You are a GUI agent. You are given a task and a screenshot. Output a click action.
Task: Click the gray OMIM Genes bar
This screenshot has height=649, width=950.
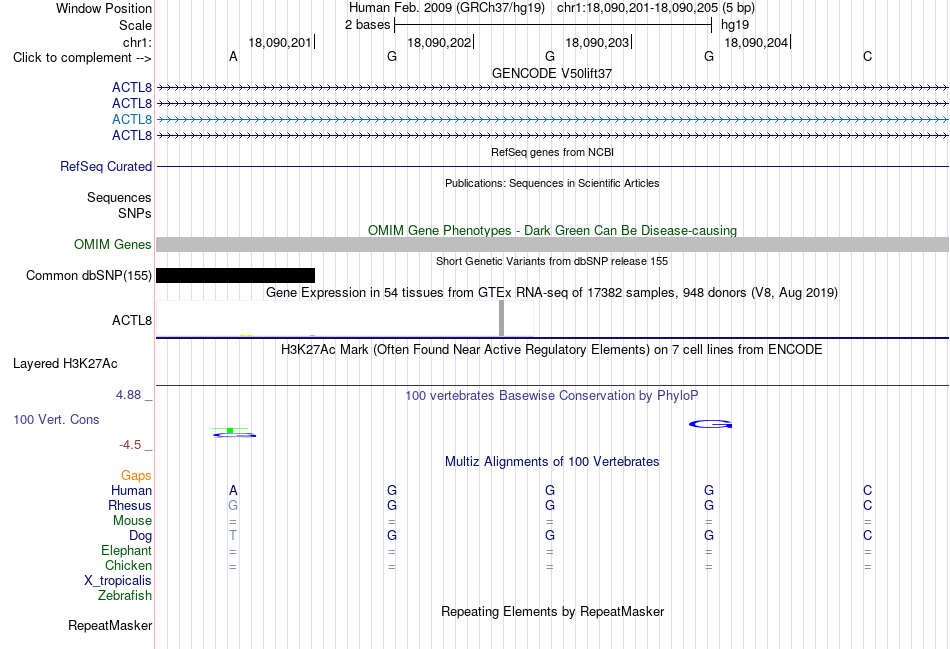coord(552,244)
